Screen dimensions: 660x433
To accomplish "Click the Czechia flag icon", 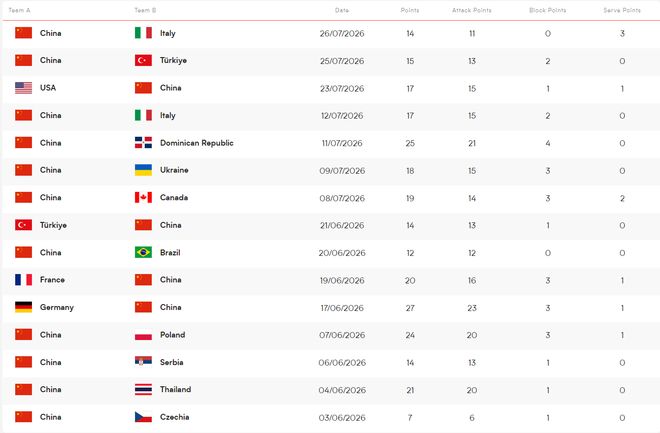I will coord(143,417).
